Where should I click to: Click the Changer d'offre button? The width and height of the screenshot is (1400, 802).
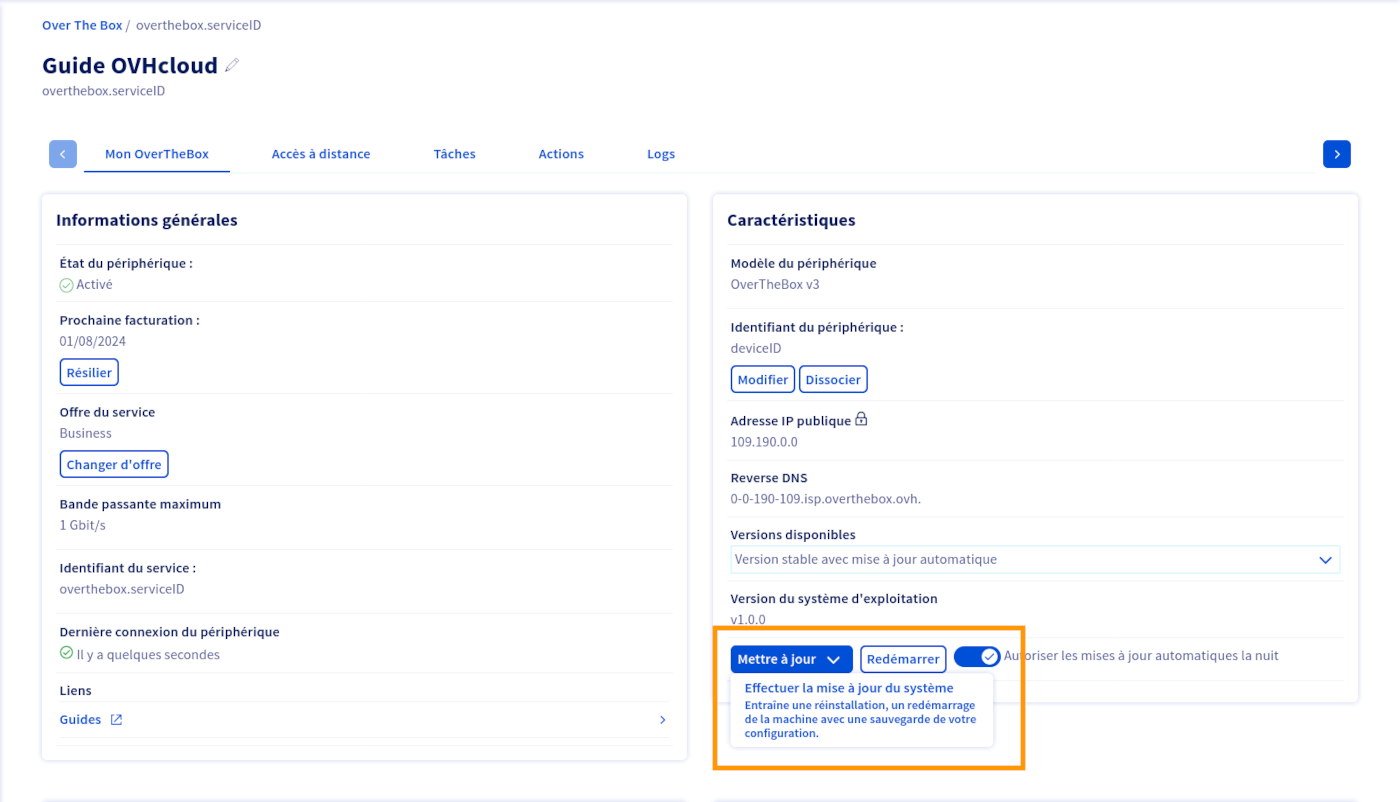(x=114, y=465)
